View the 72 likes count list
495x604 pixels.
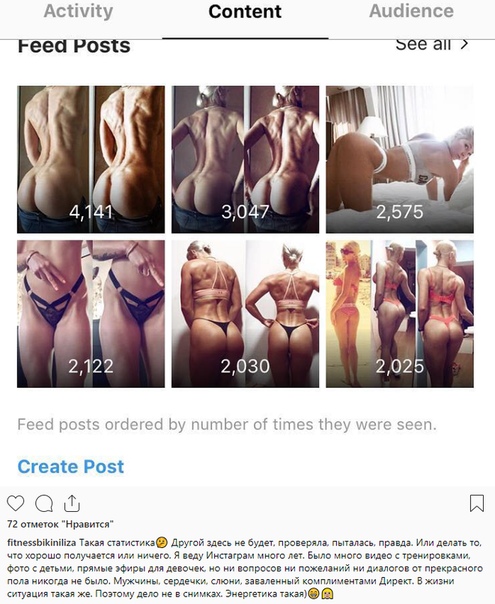pyautogui.click(x=60, y=524)
